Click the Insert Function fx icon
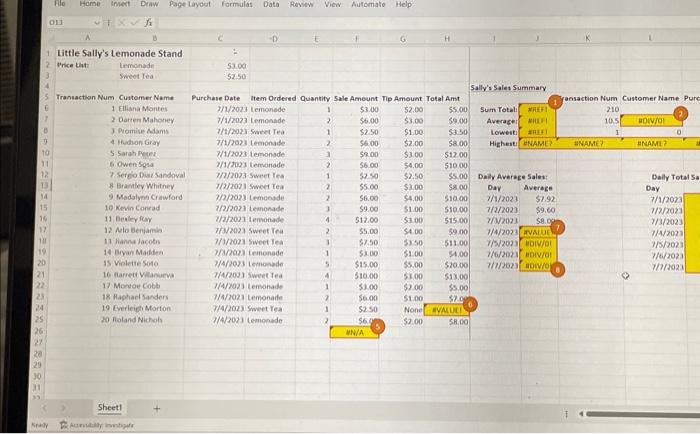This screenshot has width=700, height=434. click(x=148, y=22)
